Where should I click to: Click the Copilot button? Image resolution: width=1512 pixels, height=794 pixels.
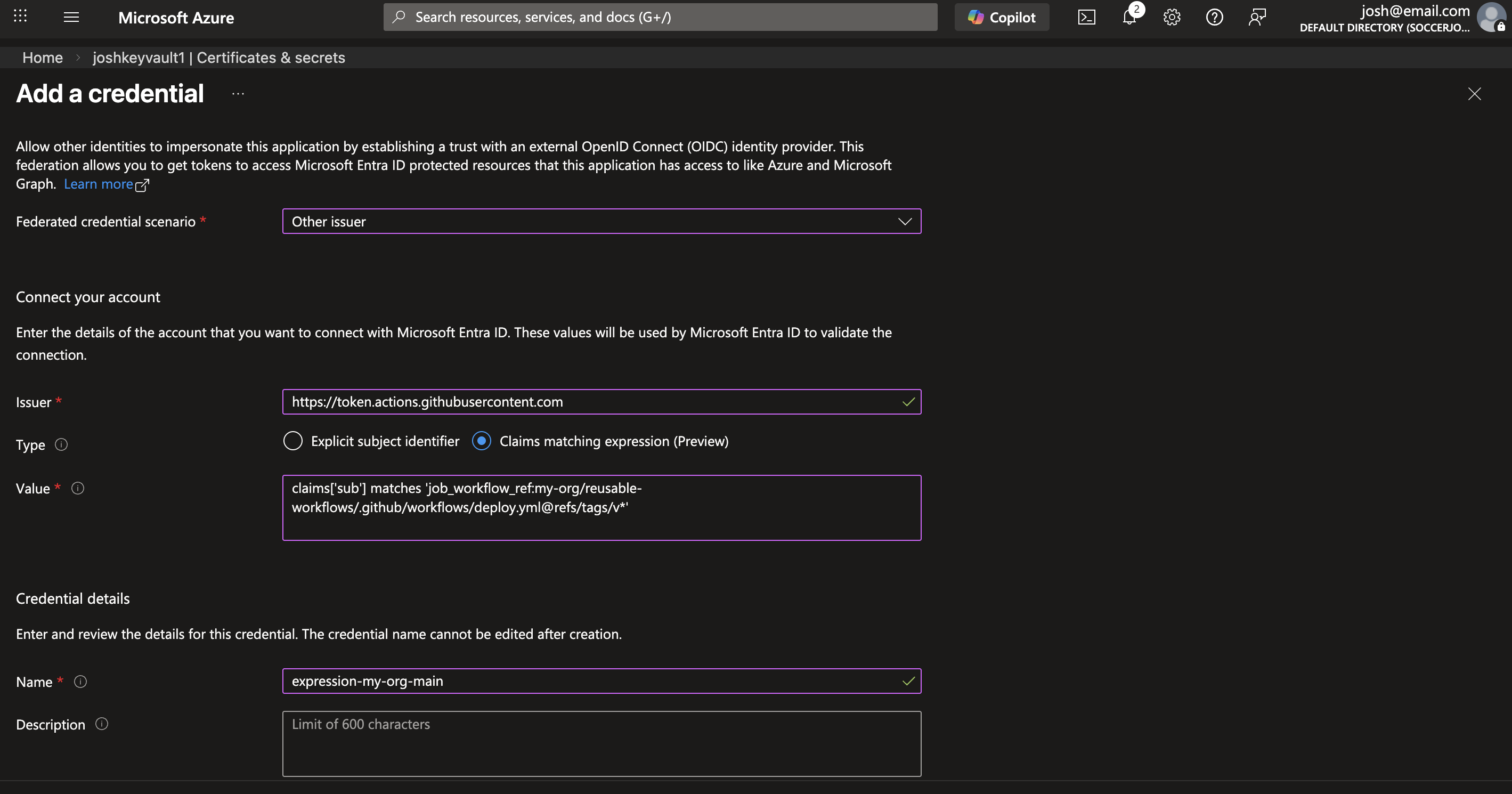point(1002,17)
